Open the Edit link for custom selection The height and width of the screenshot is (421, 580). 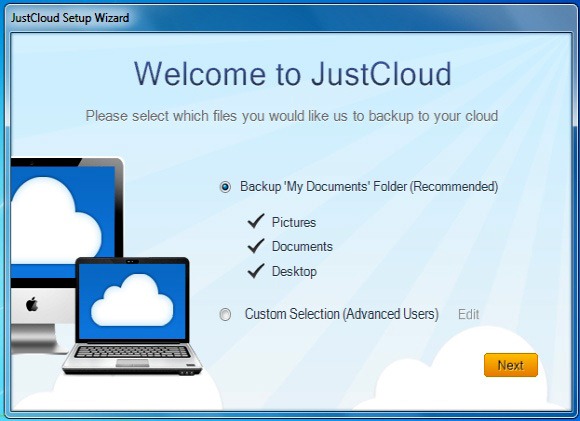click(x=468, y=314)
